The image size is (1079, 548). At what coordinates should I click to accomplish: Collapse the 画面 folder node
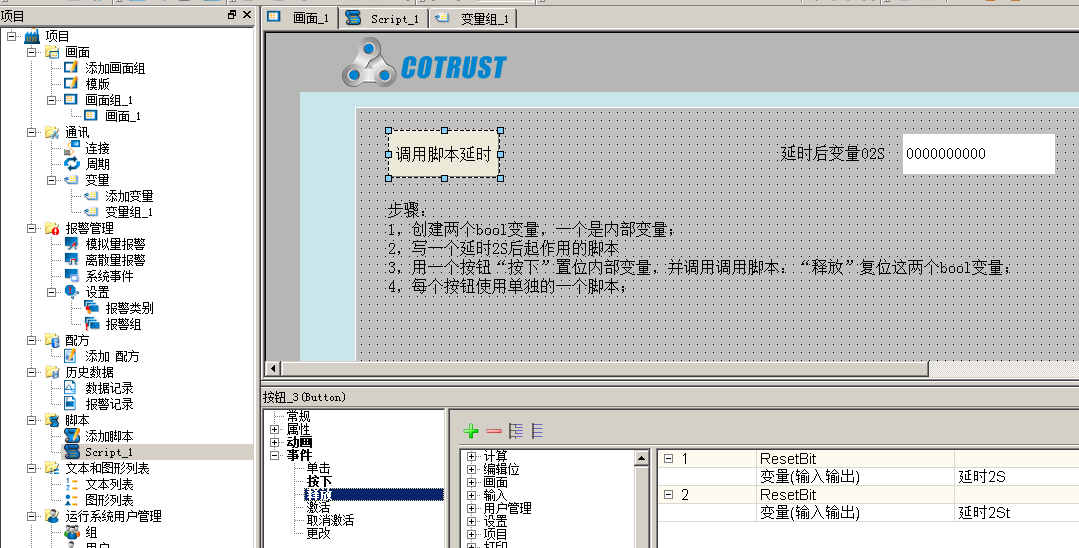coord(32,52)
